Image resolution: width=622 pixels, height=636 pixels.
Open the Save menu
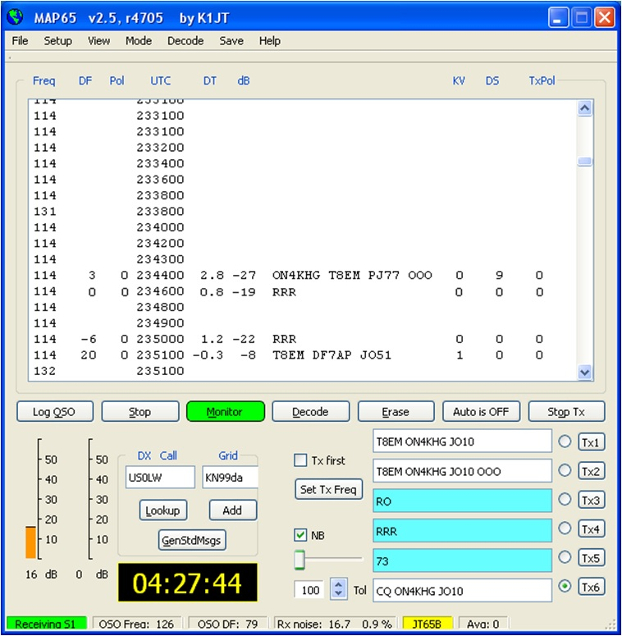point(231,41)
